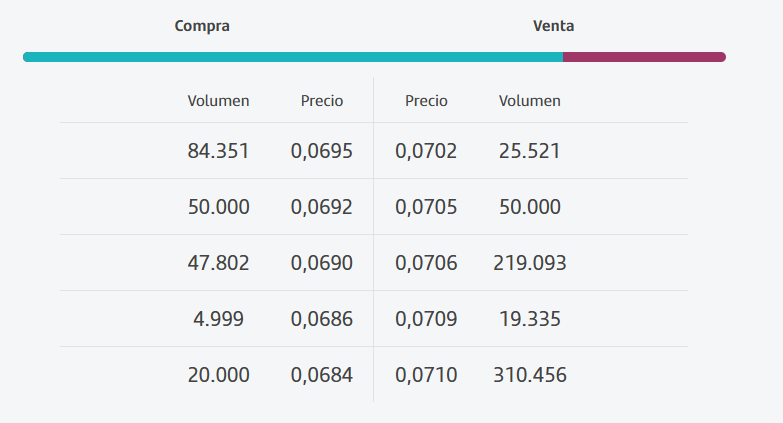Select the sell-side Volumen column header
783x423 pixels.
pos(530,101)
